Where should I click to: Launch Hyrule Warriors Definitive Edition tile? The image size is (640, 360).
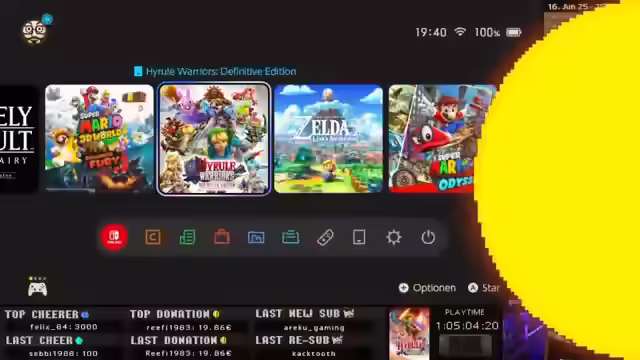click(x=213, y=139)
